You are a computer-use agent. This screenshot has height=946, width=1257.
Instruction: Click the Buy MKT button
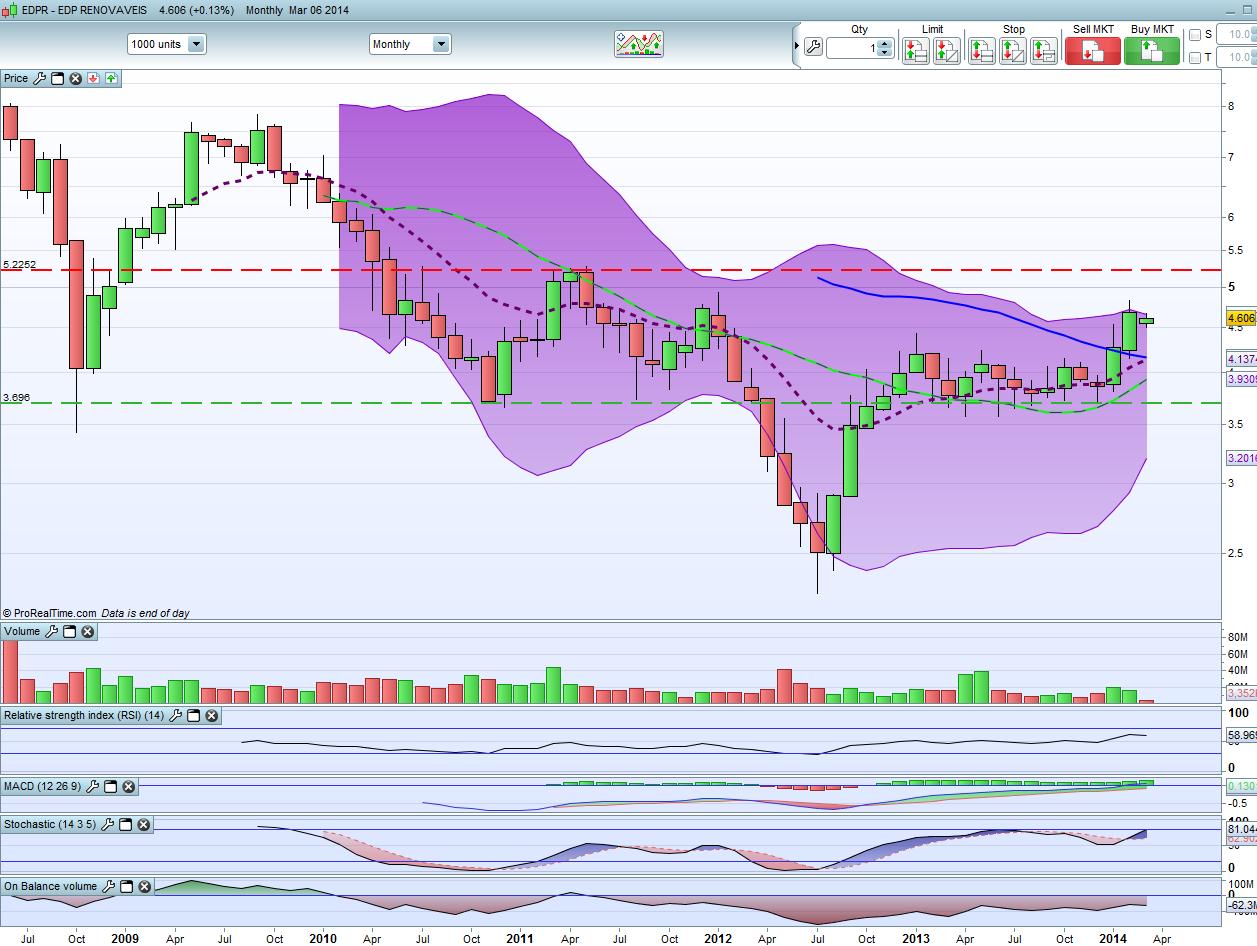point(1152,50)
